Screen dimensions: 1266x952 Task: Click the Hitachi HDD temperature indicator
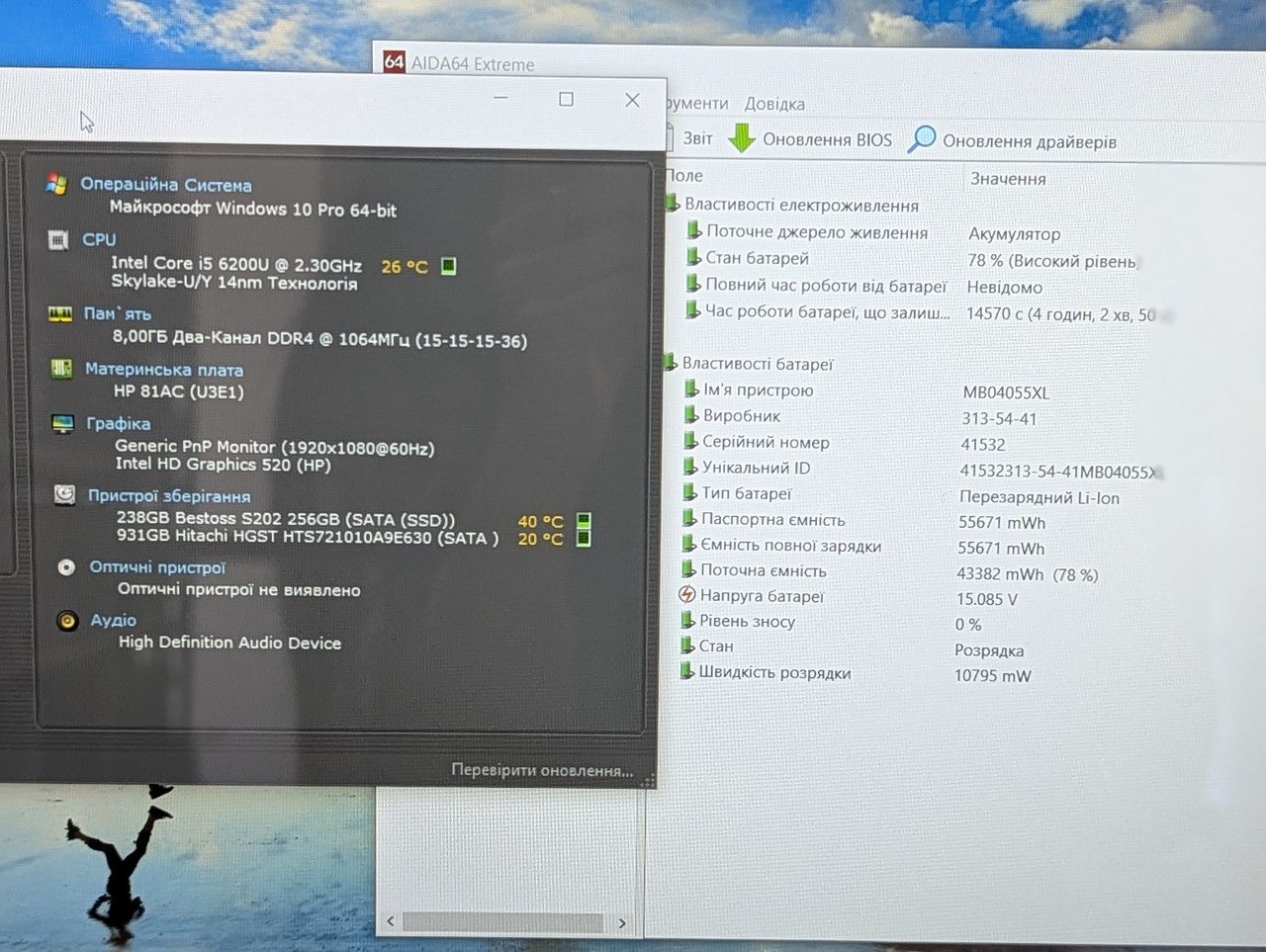[x=584, y=538]
